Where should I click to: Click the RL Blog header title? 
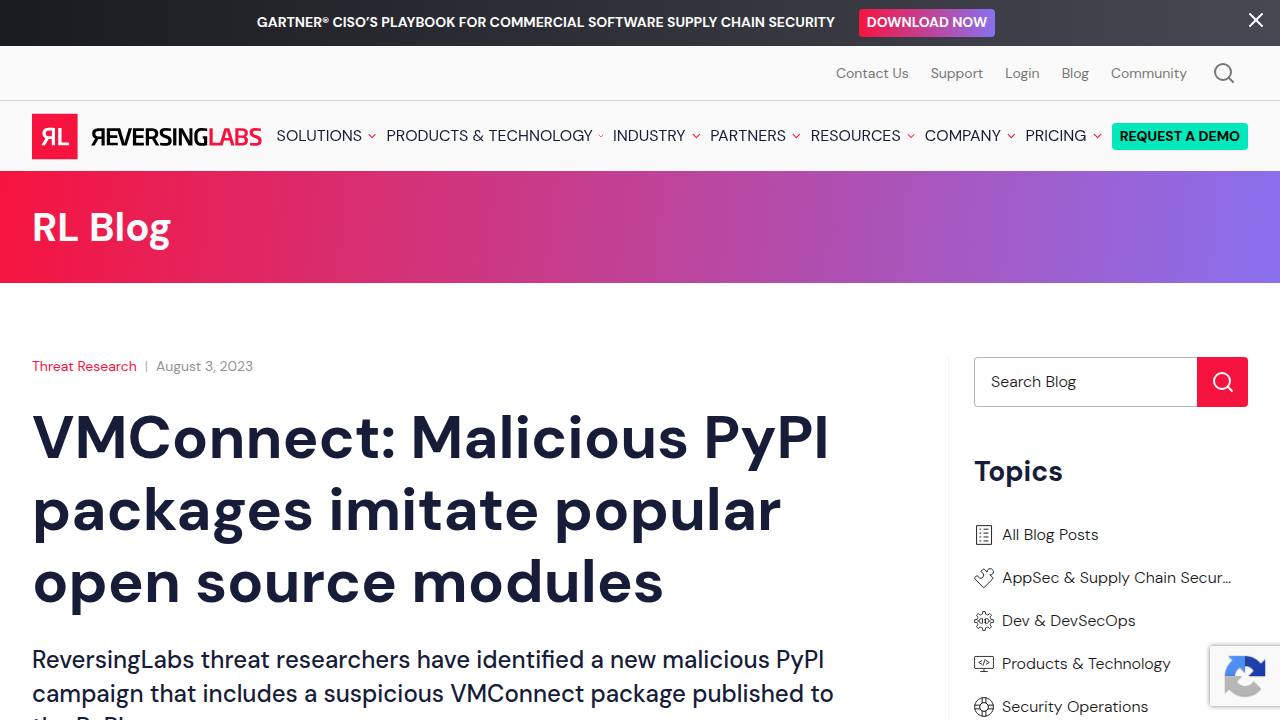(101, 228)
